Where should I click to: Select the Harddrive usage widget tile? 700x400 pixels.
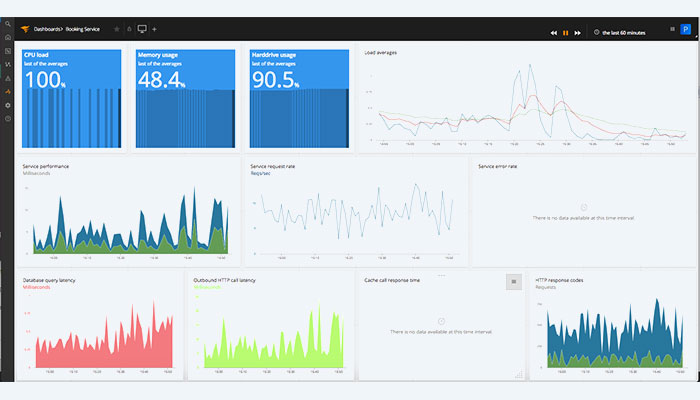point(299,97)
